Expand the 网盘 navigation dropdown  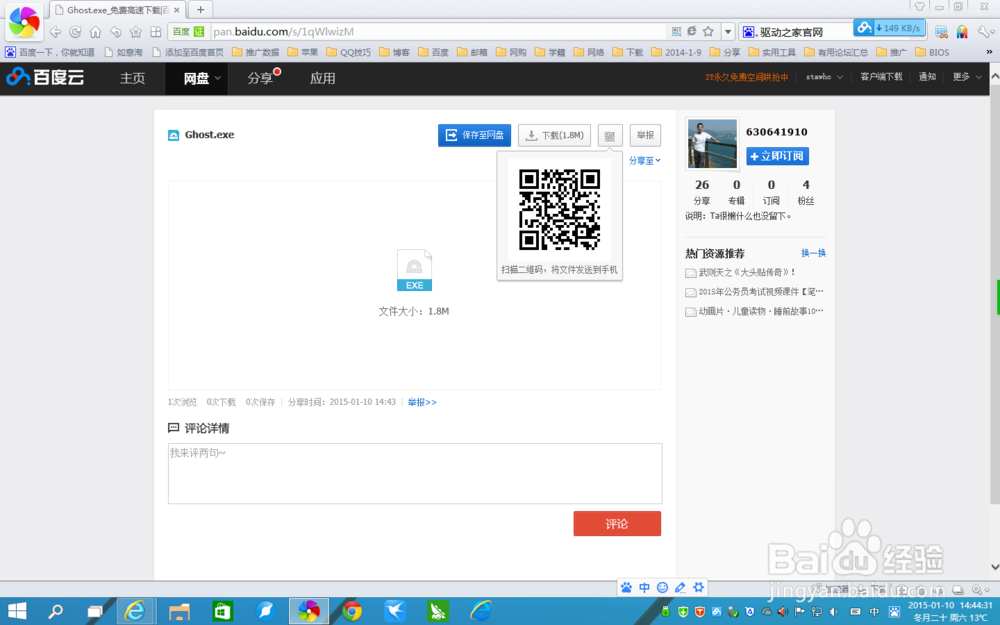click(217, 78)
